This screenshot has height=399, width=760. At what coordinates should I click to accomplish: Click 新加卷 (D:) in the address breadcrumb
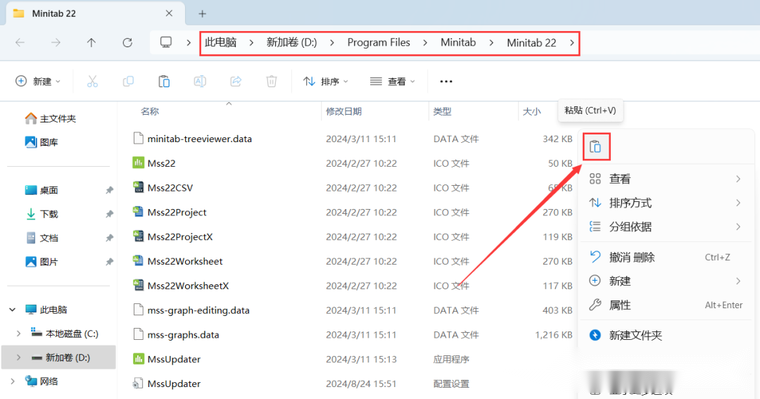click(291, 43)
